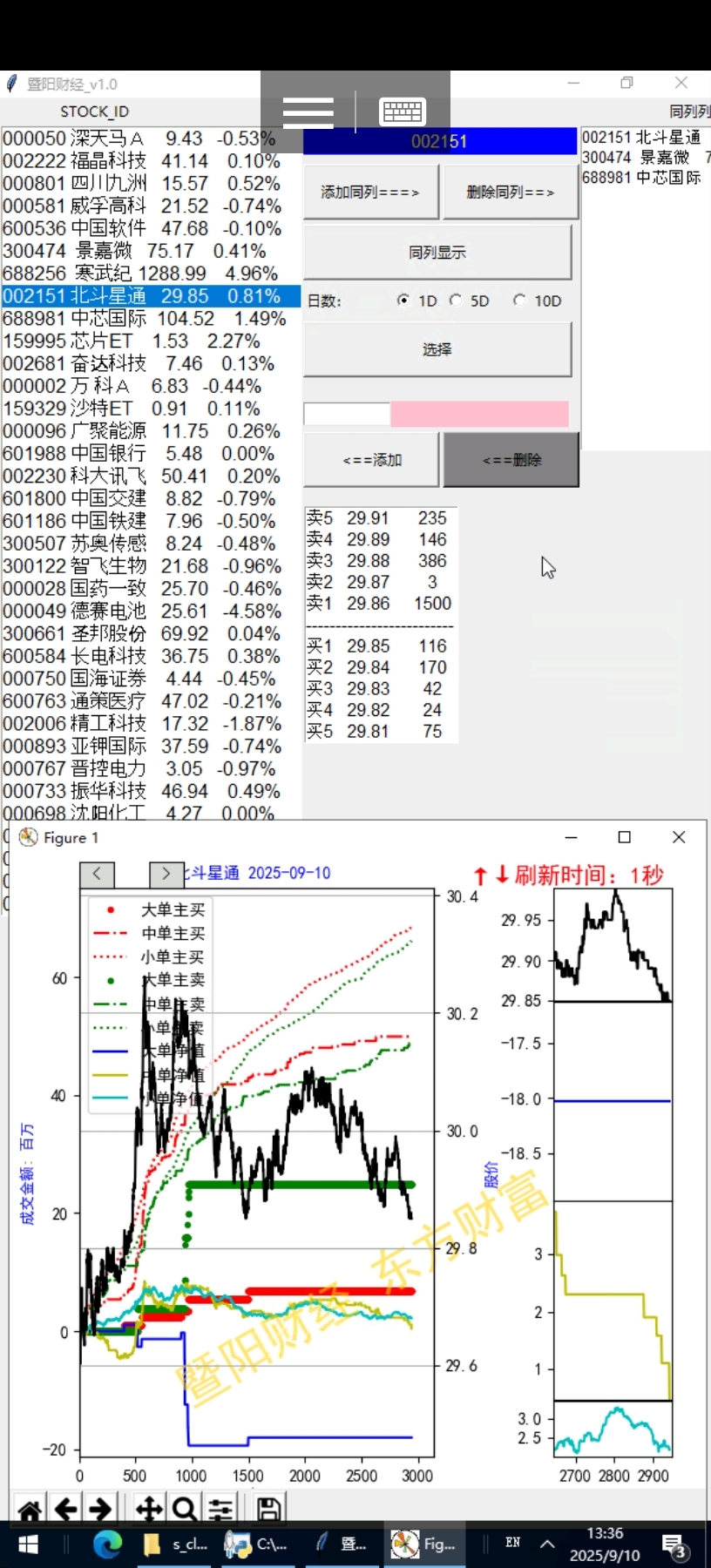711x1568 pixels.
Task: Click the Figure 1 window title icon
Action: [x=28, y=837]
